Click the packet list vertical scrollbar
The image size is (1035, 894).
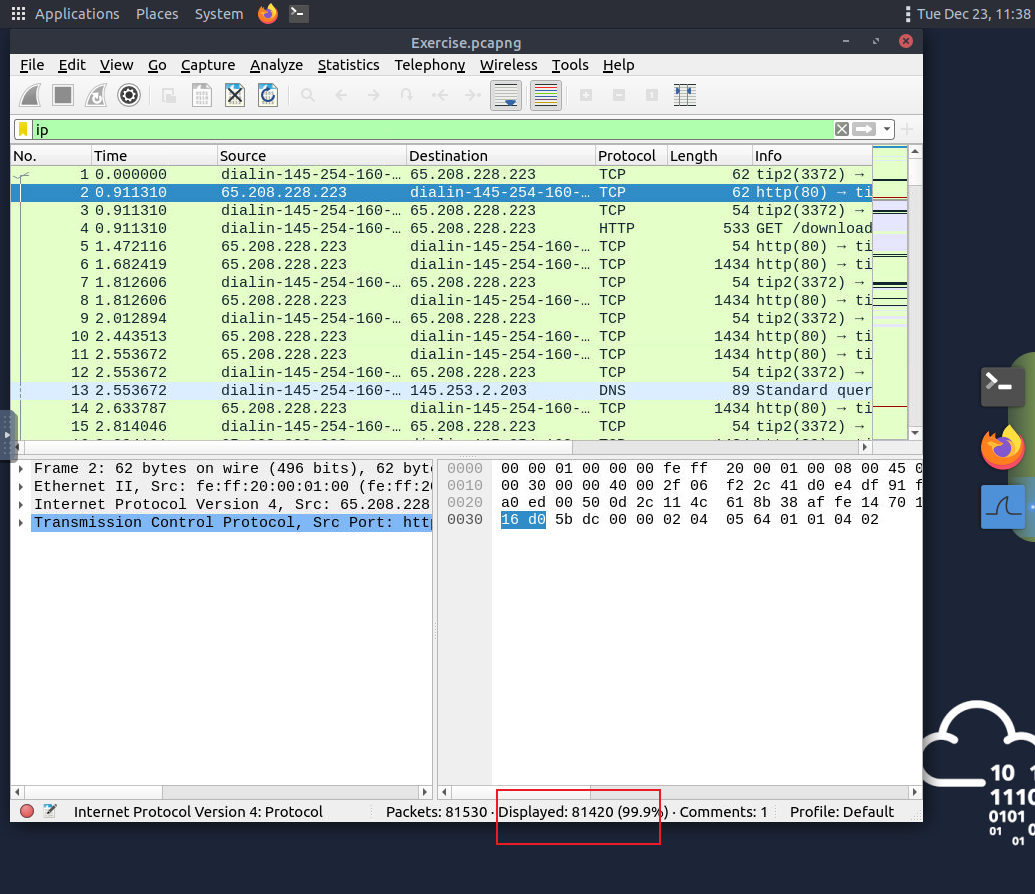click(x=915, y=292)
